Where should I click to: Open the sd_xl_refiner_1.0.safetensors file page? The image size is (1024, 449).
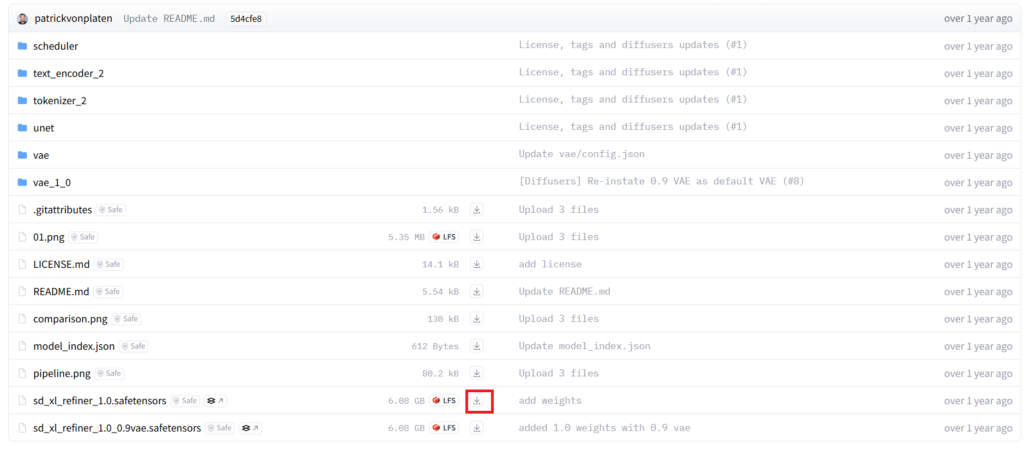click(x=100, y=401)
